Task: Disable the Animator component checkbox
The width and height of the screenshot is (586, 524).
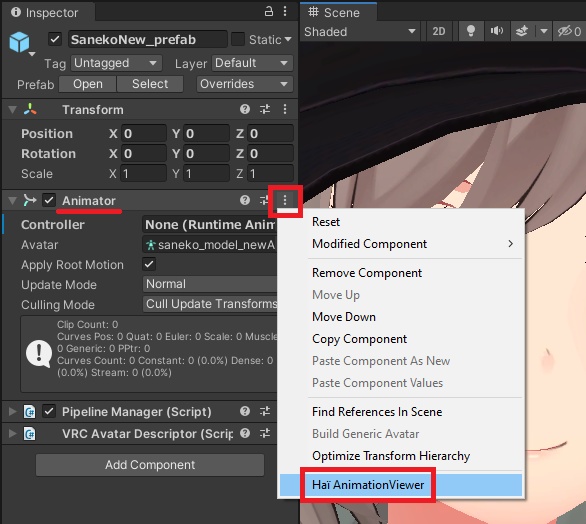Action: [49, 200]
